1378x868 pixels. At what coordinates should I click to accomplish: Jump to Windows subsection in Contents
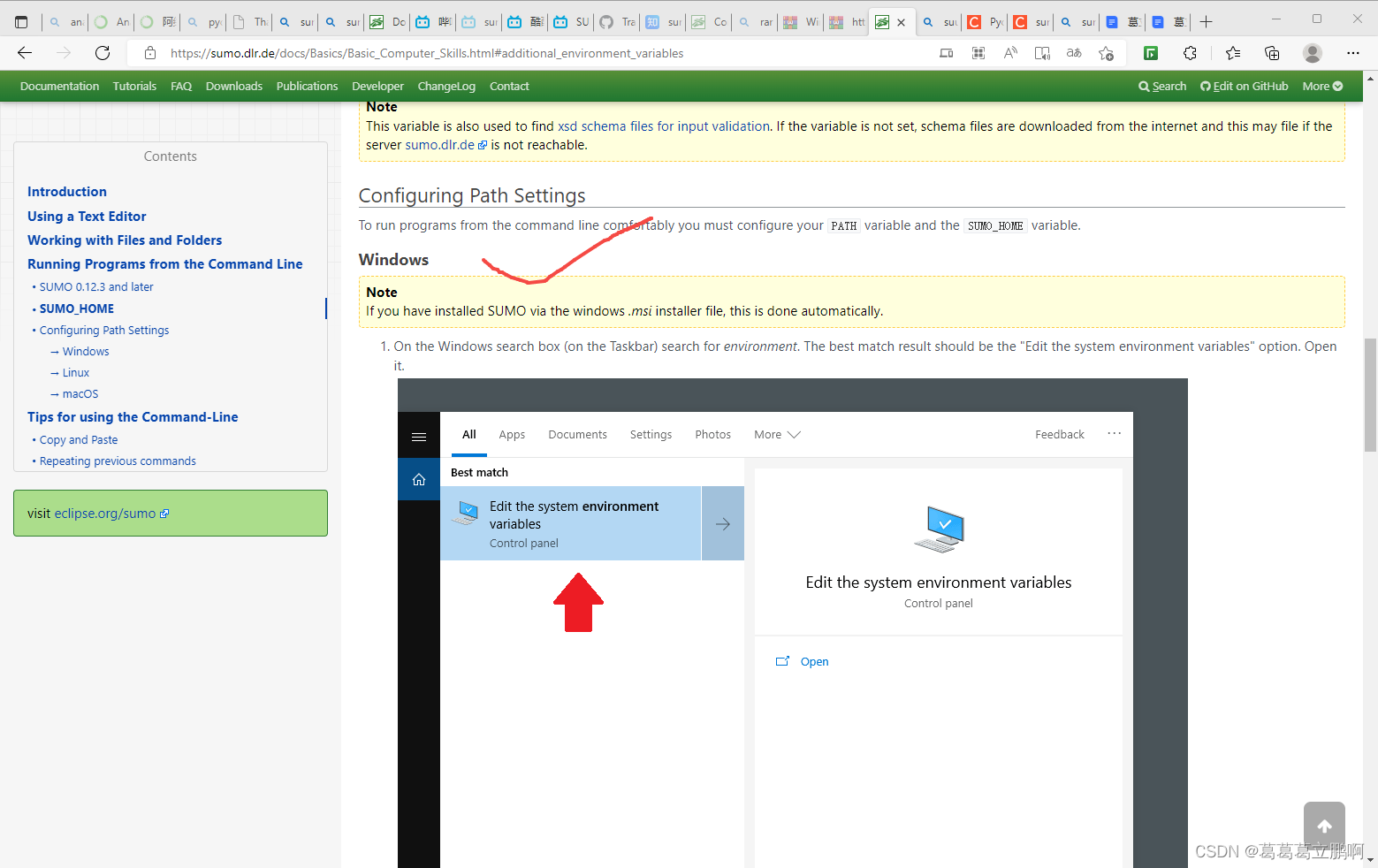pyautogui.click(x=86, y=352)
